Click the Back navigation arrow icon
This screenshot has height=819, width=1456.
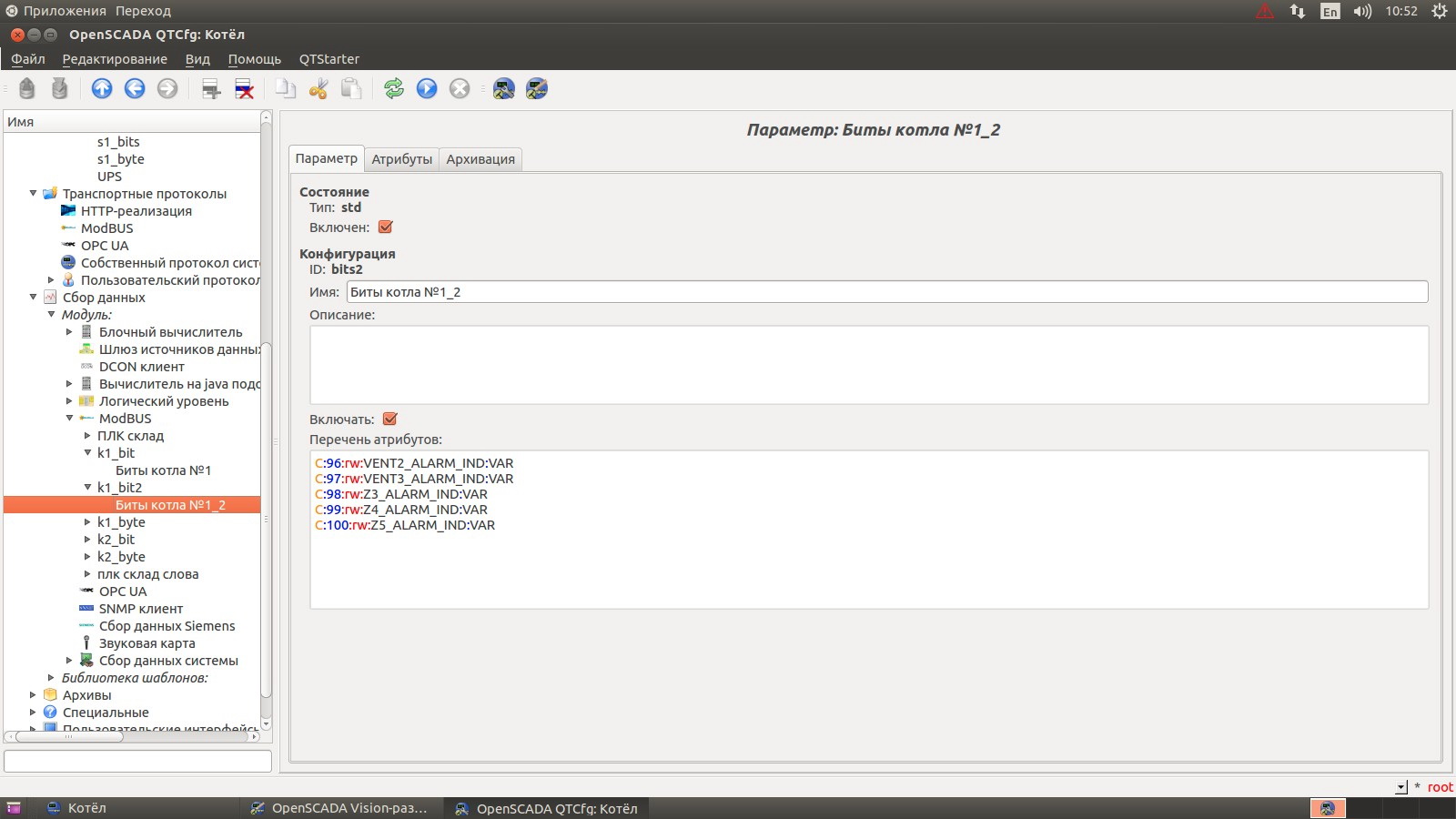click(x=135, y=88)
